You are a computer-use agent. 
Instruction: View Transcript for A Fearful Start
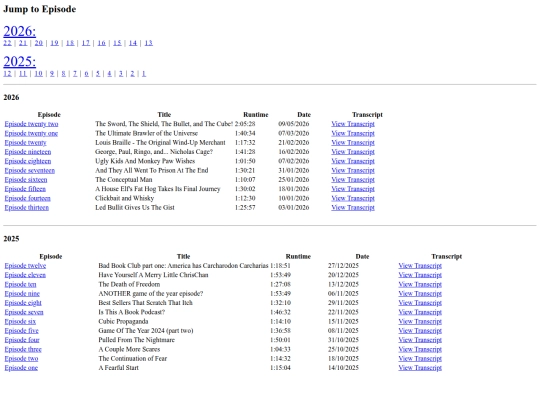[x=420, y=368]
